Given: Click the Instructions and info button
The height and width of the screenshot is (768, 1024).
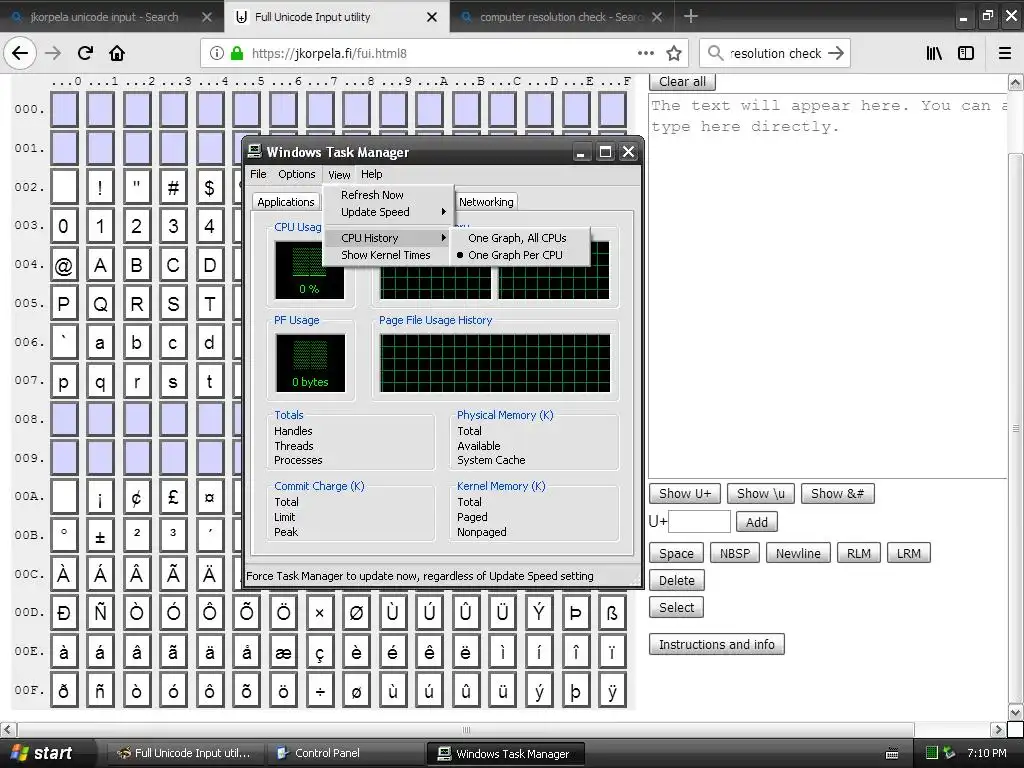Looking at the screenshot, I should 716,645.
